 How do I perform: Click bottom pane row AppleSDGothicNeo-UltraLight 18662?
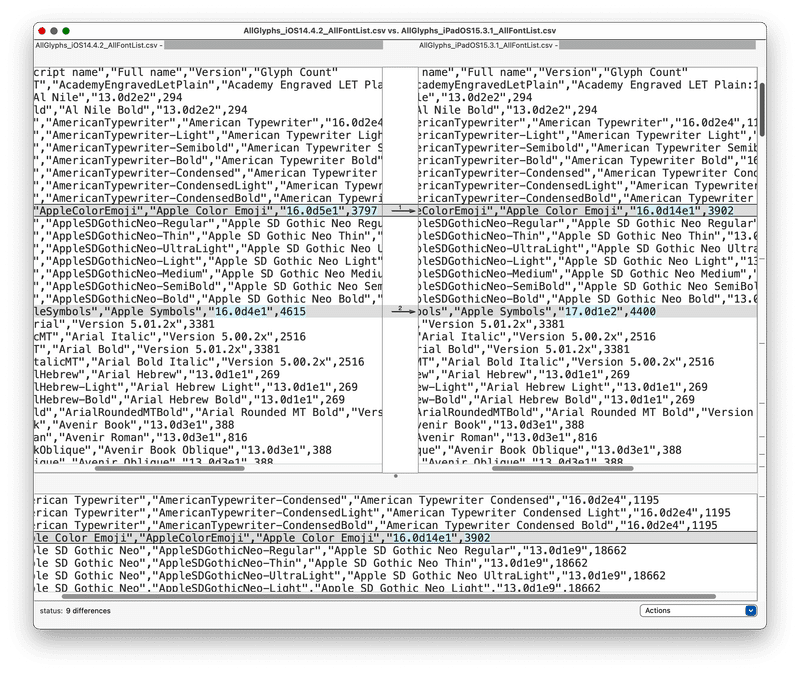(395, 576)
